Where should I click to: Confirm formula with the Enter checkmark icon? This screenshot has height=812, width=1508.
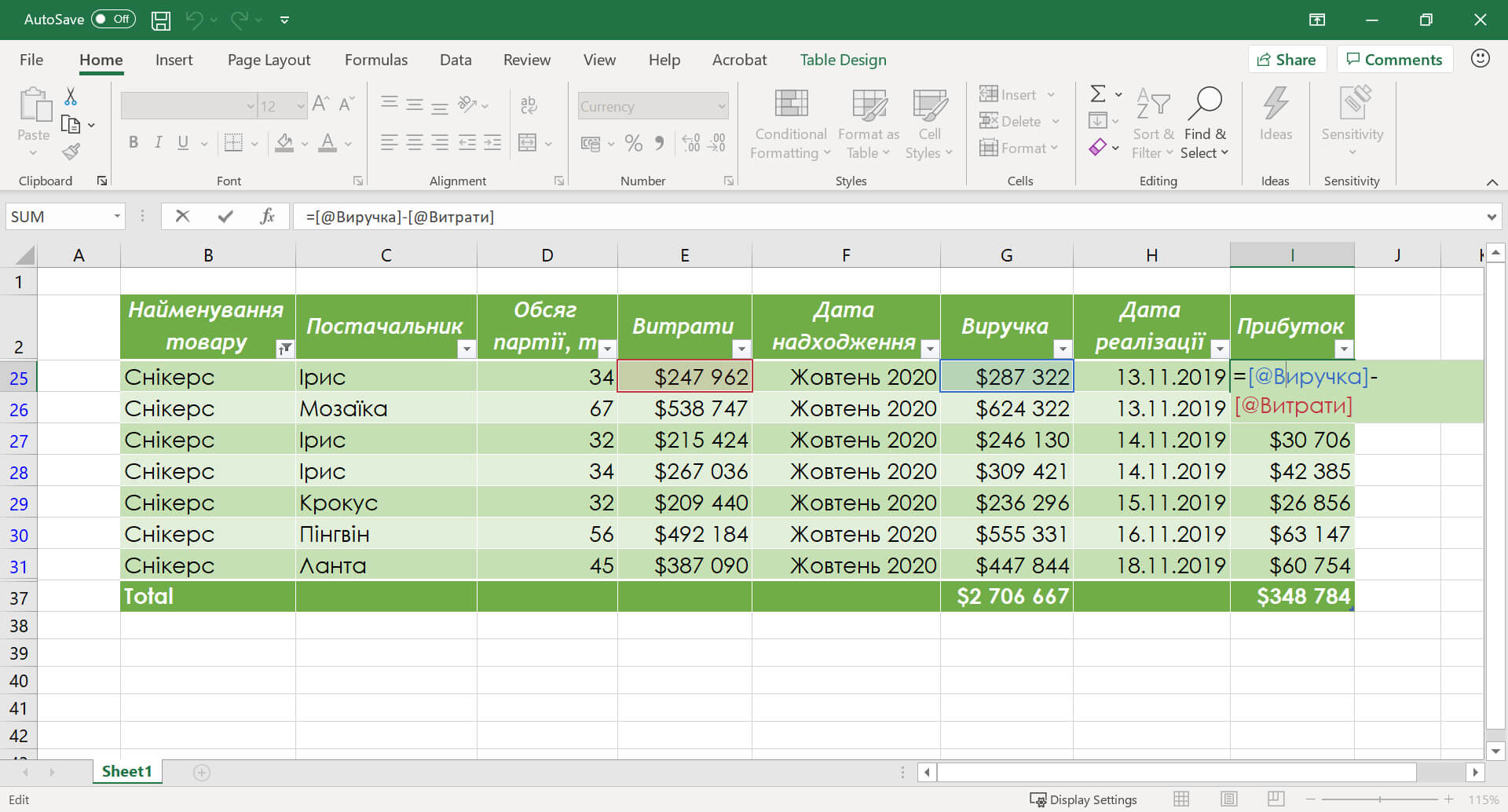pyautogui.click(x=225, y=217)
